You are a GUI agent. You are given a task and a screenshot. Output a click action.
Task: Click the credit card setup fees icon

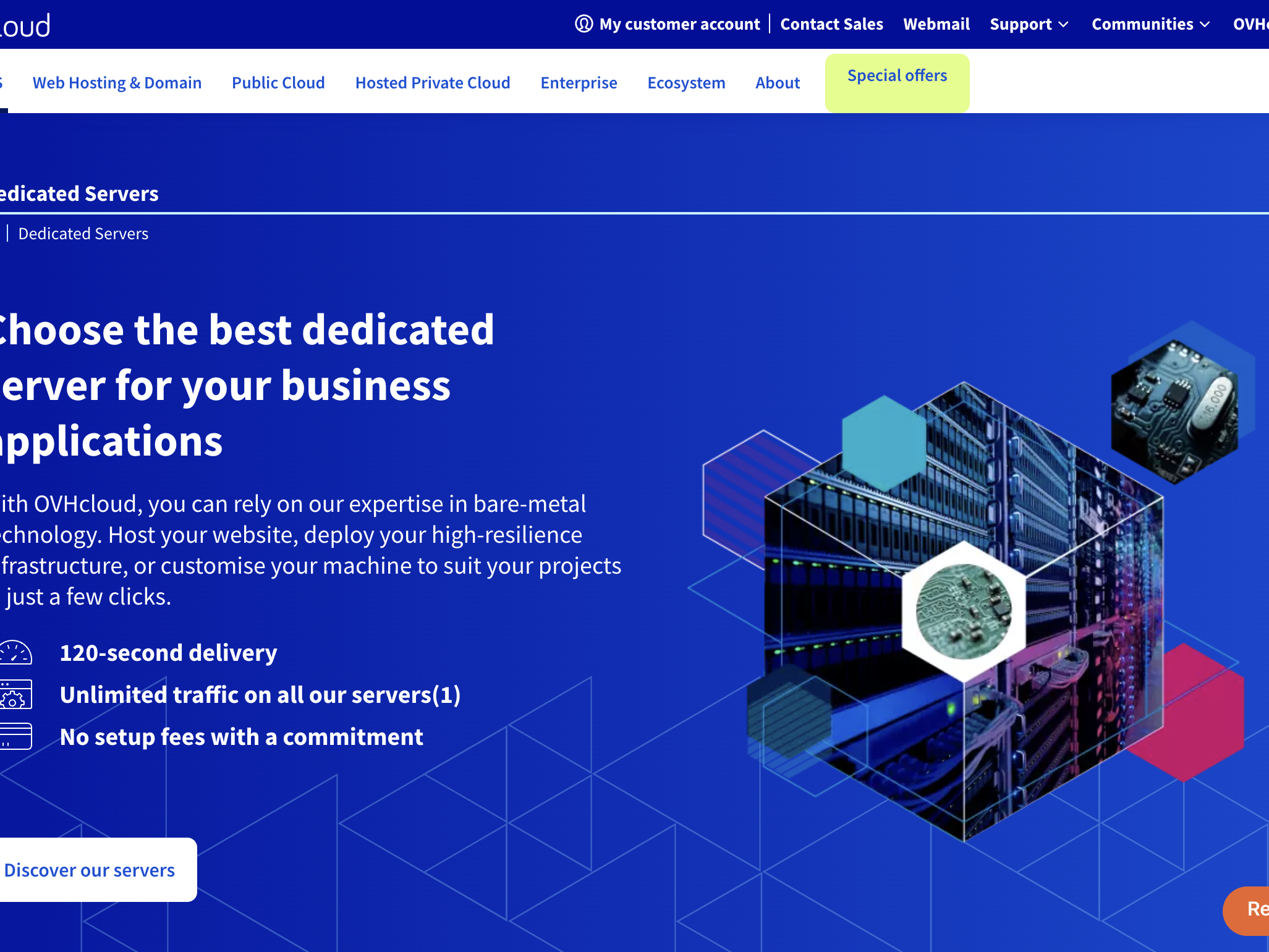pyautogui.click(x=16, y=736)
